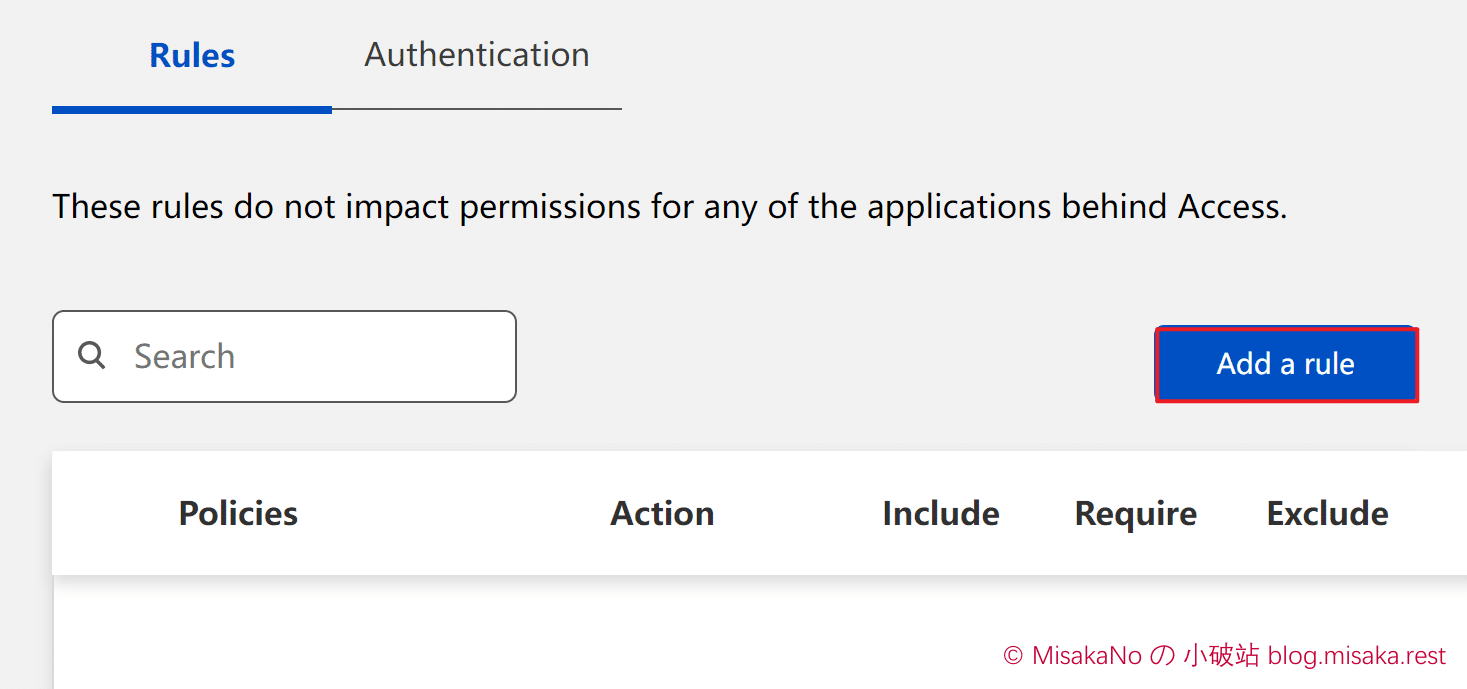Sort by the Action column
Image resolution: width=1467 pixels, height=689 pixels.
coord(661,513)
